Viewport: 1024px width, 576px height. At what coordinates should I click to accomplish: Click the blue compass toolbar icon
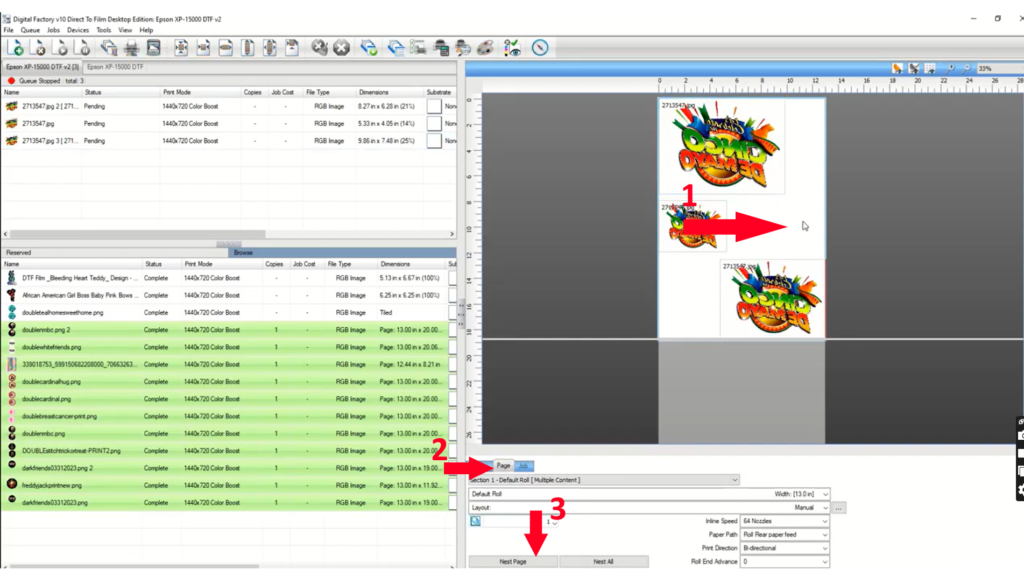[x=540, y=48]
